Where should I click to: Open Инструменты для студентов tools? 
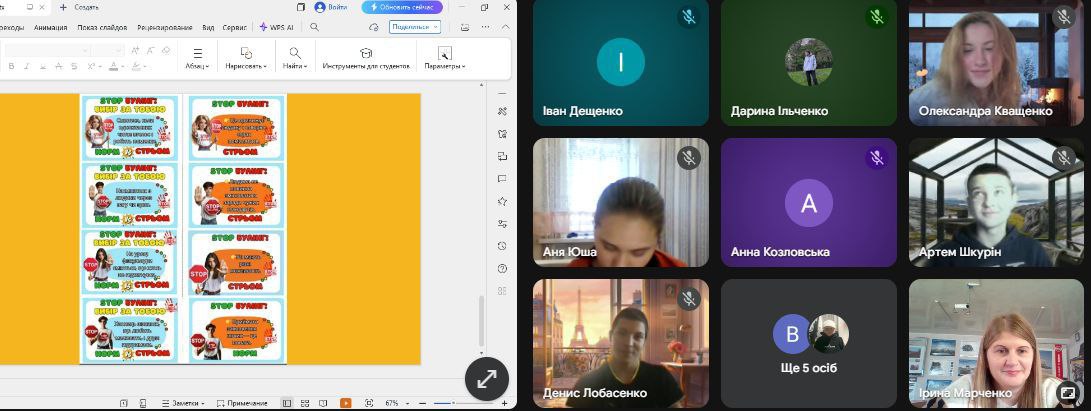point(366,59)
